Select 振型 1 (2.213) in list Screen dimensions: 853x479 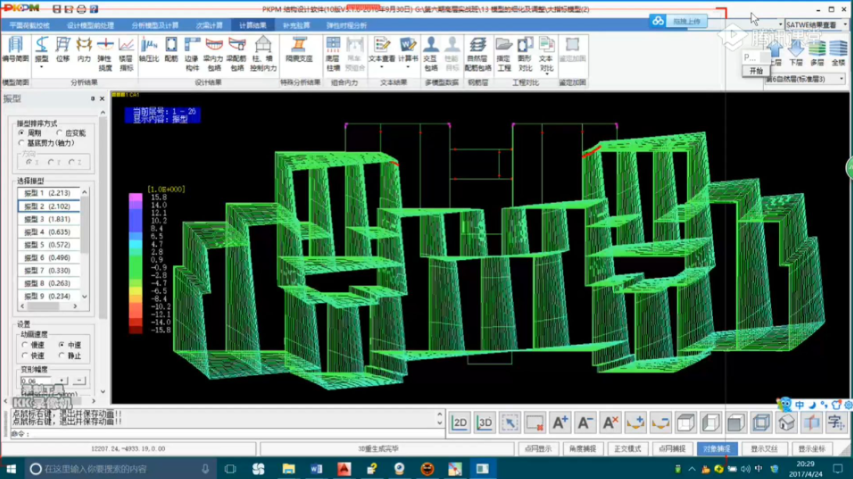48,193
